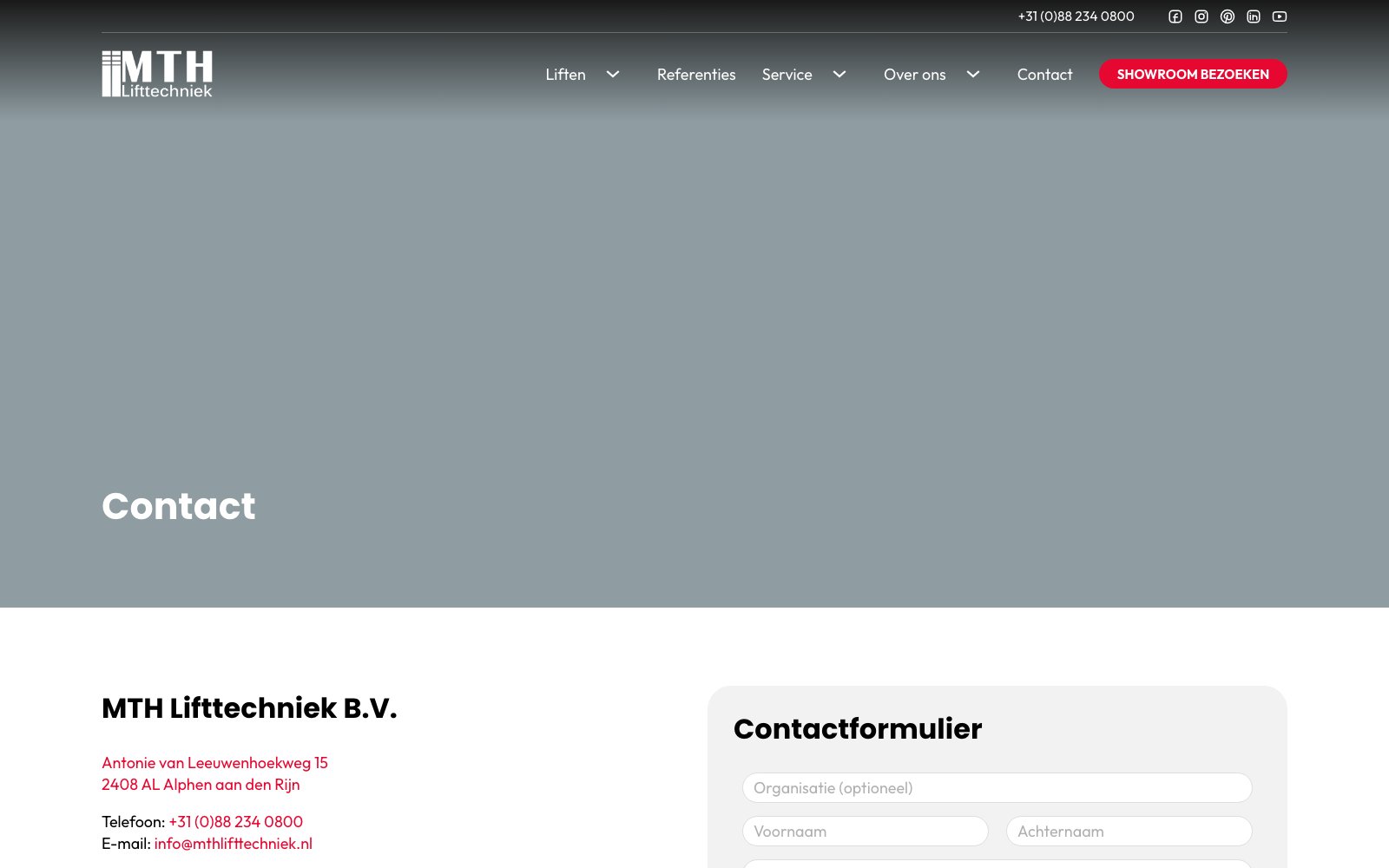Click the Showroom Bezoeken button
The image size is (1389, 868).
(x=1193, y=74)
